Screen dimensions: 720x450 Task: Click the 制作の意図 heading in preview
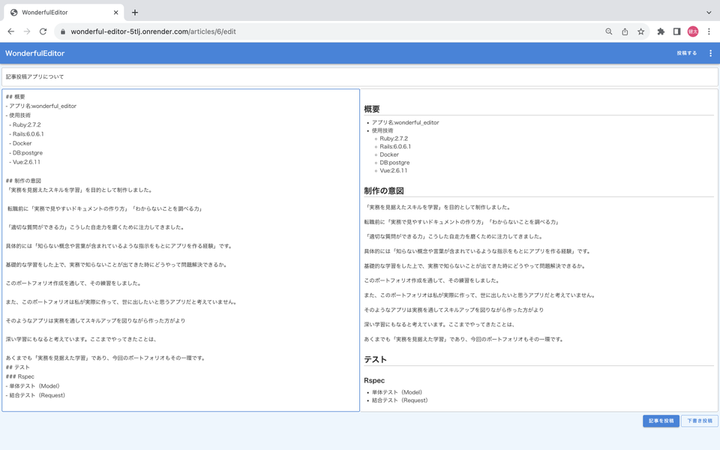tap(384, 191)
